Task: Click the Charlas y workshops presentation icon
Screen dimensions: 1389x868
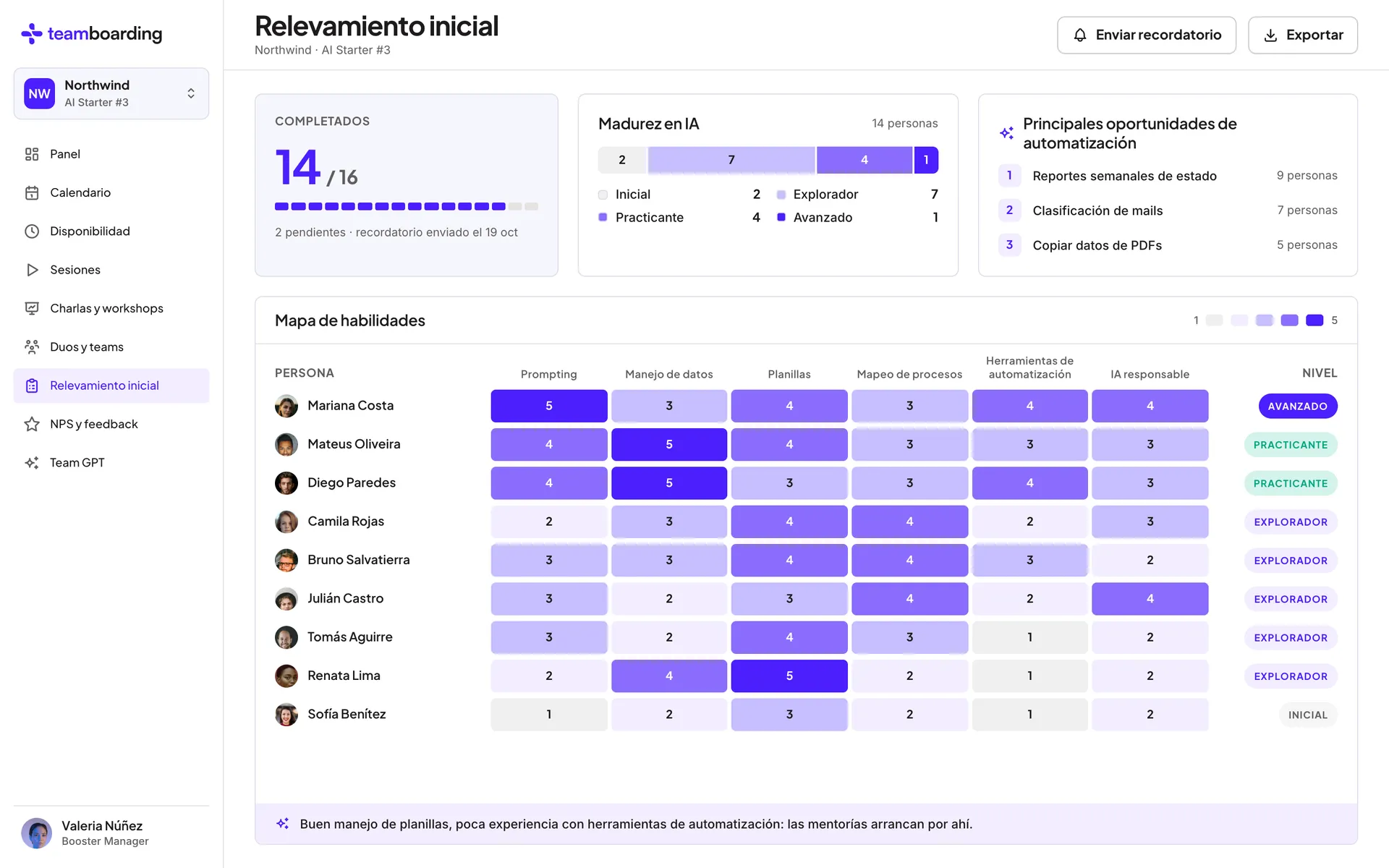Action: click(x=32, y=308)
